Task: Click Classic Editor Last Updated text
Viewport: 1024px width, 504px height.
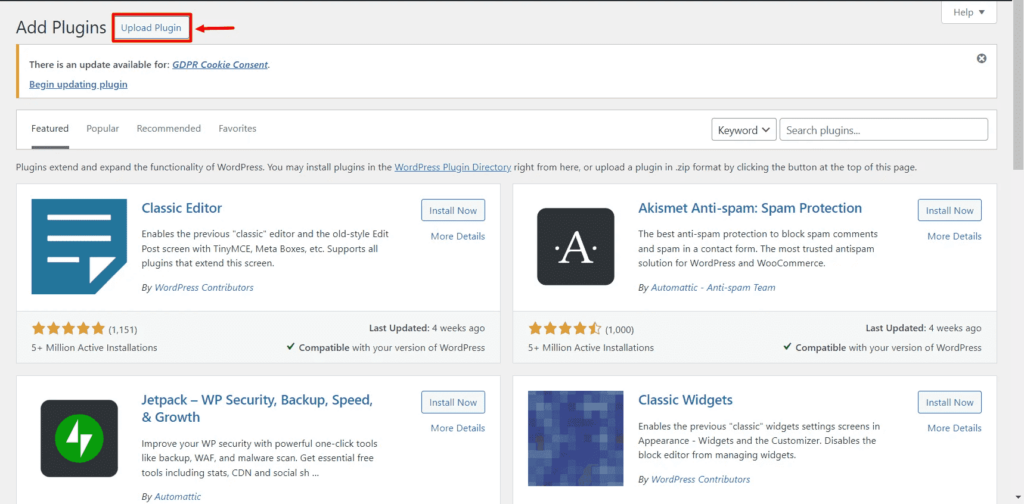Action: pos(426,328)
